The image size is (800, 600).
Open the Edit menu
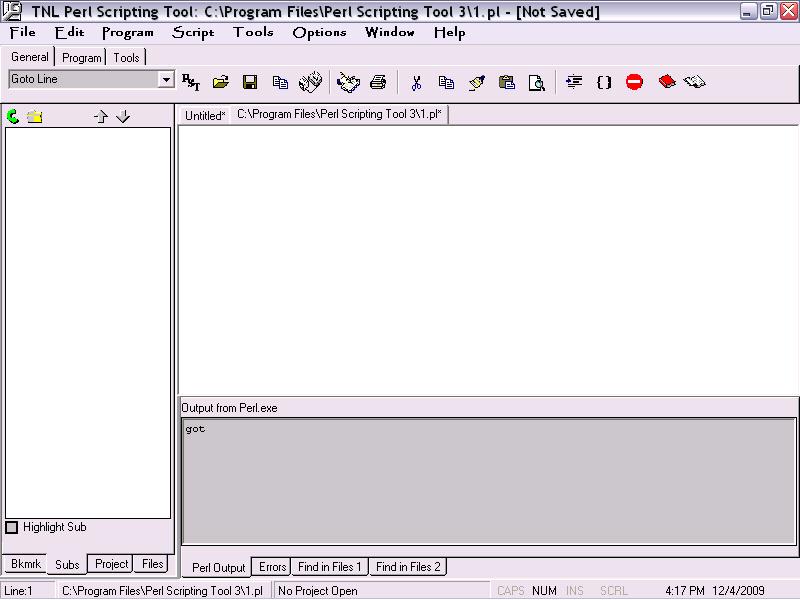tap(69, 32)
